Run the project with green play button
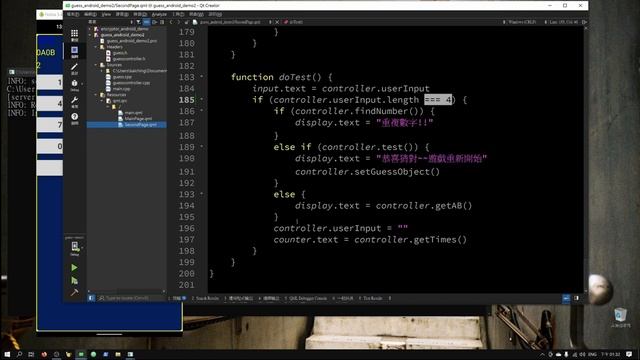Screen dimensions: 640x360 tap(74, 268)
